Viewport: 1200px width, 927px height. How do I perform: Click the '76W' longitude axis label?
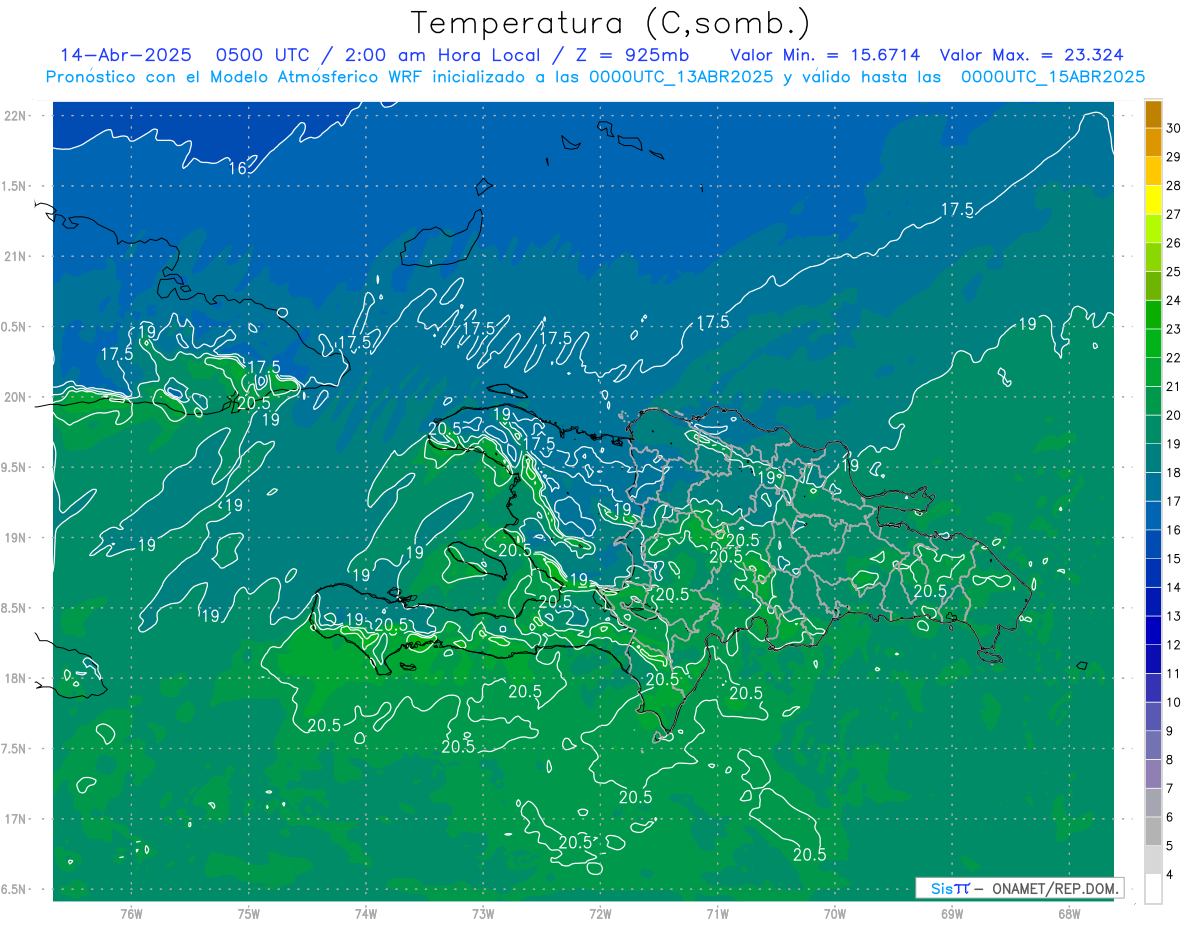tap(131, 913)
